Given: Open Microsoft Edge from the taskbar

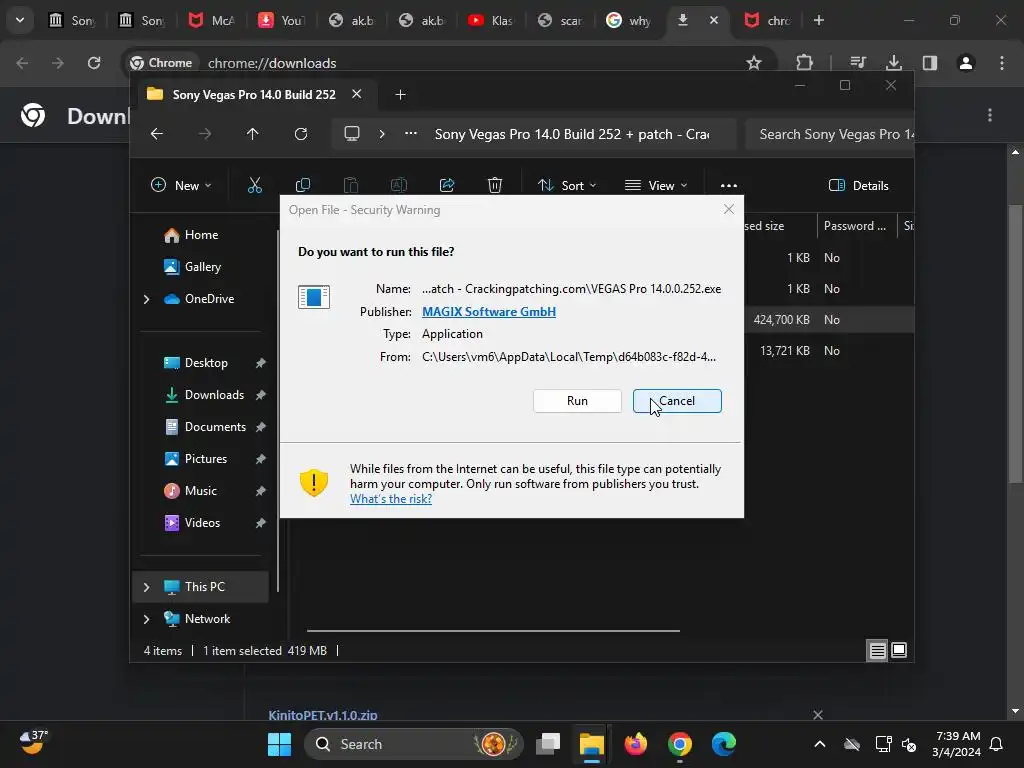Looking at the screenshot, I should point(724,744).
